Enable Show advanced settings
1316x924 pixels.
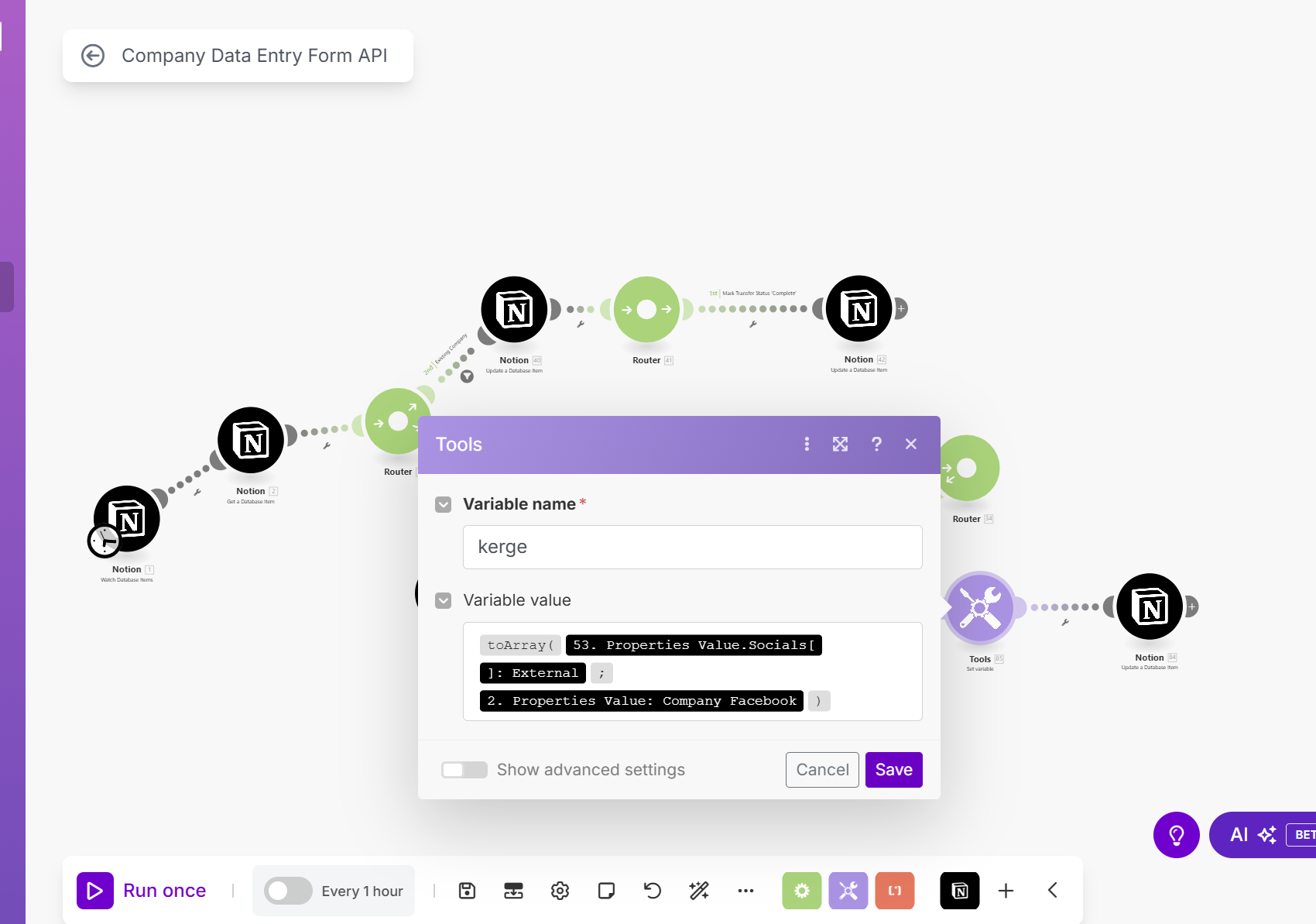464,770
